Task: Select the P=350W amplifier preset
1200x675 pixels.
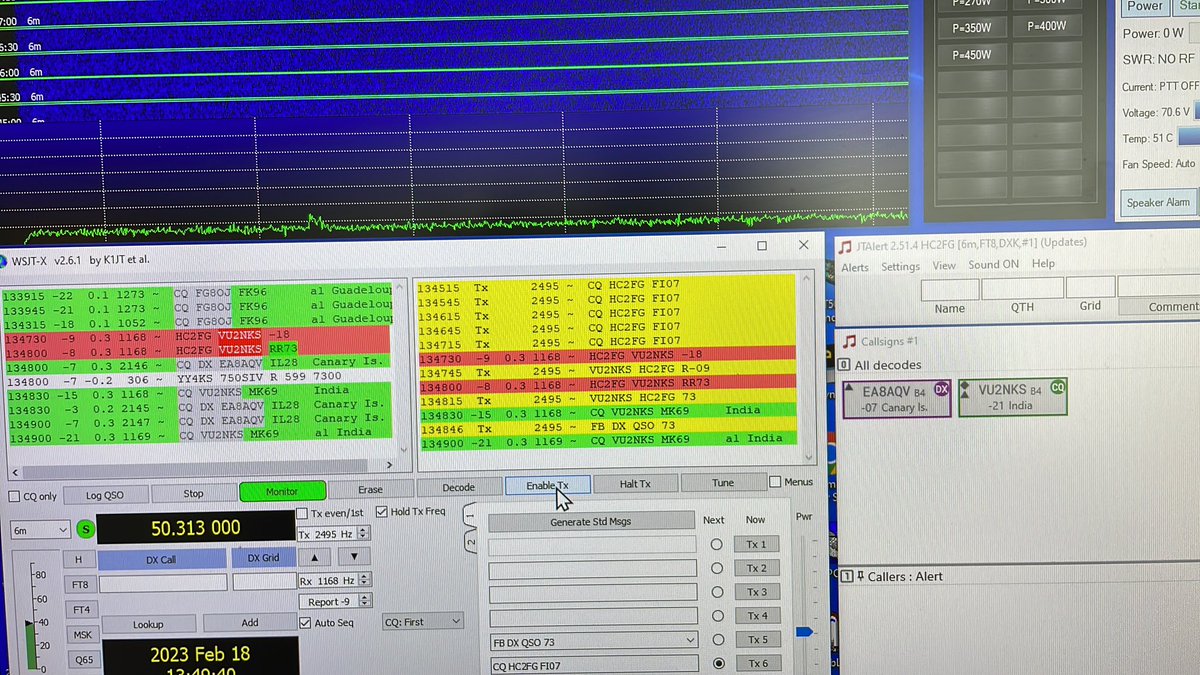Action: 972,30
